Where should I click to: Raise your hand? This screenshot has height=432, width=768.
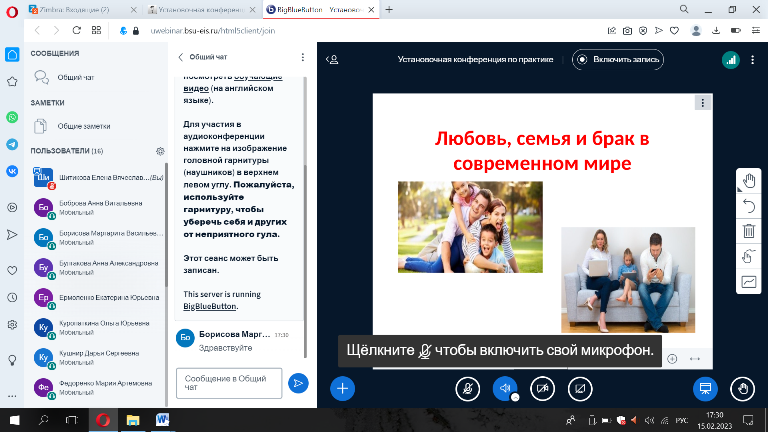coord(741,388)
